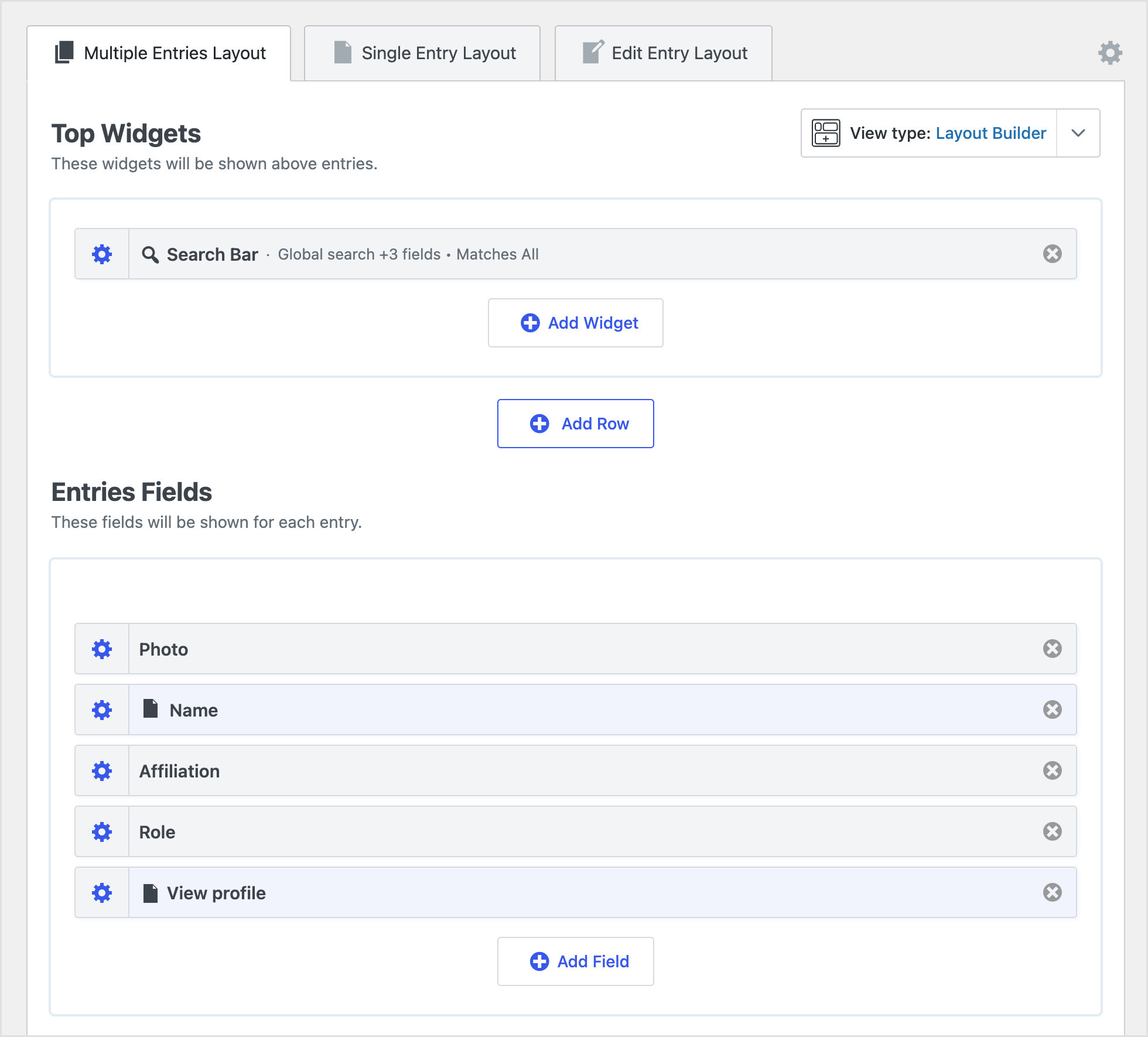
Task: Click the page icon next to View profile
Action: 151,893
